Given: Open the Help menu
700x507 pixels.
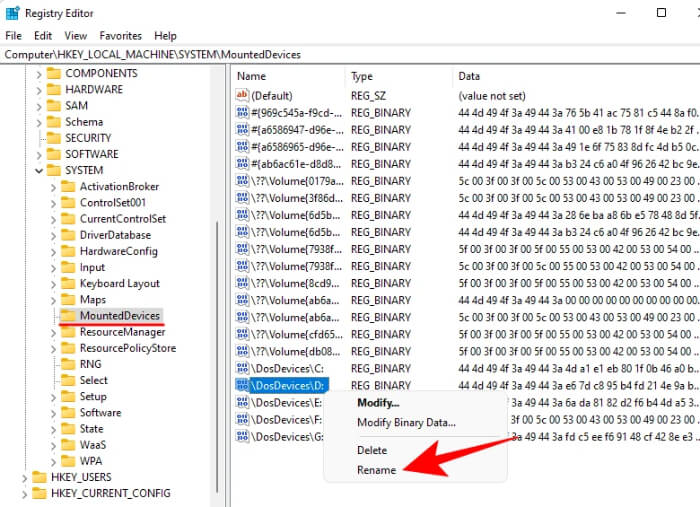Looking at the screenshot, I should 166,36.
